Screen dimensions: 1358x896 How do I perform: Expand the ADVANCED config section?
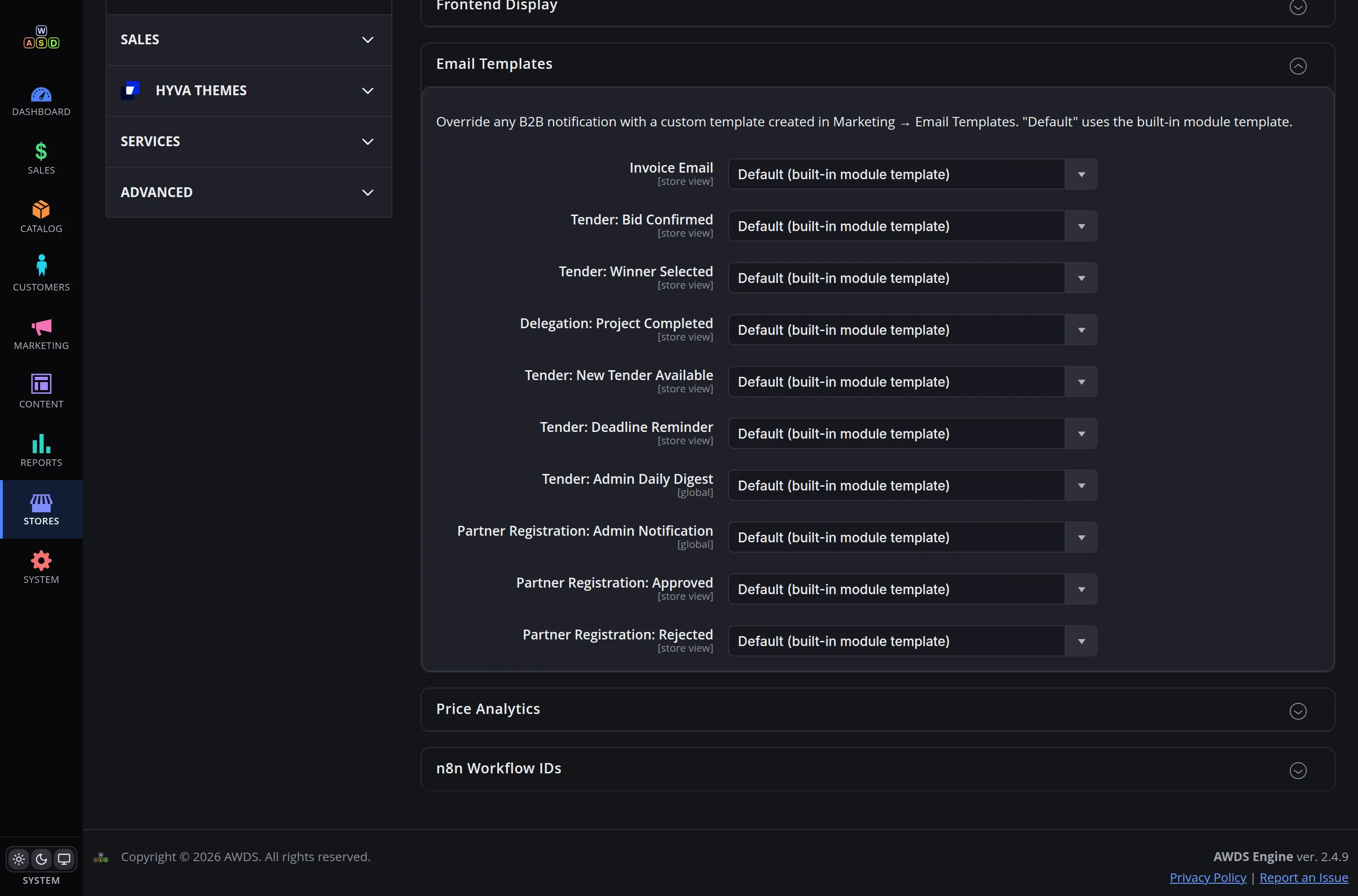[x=248, y=192]
